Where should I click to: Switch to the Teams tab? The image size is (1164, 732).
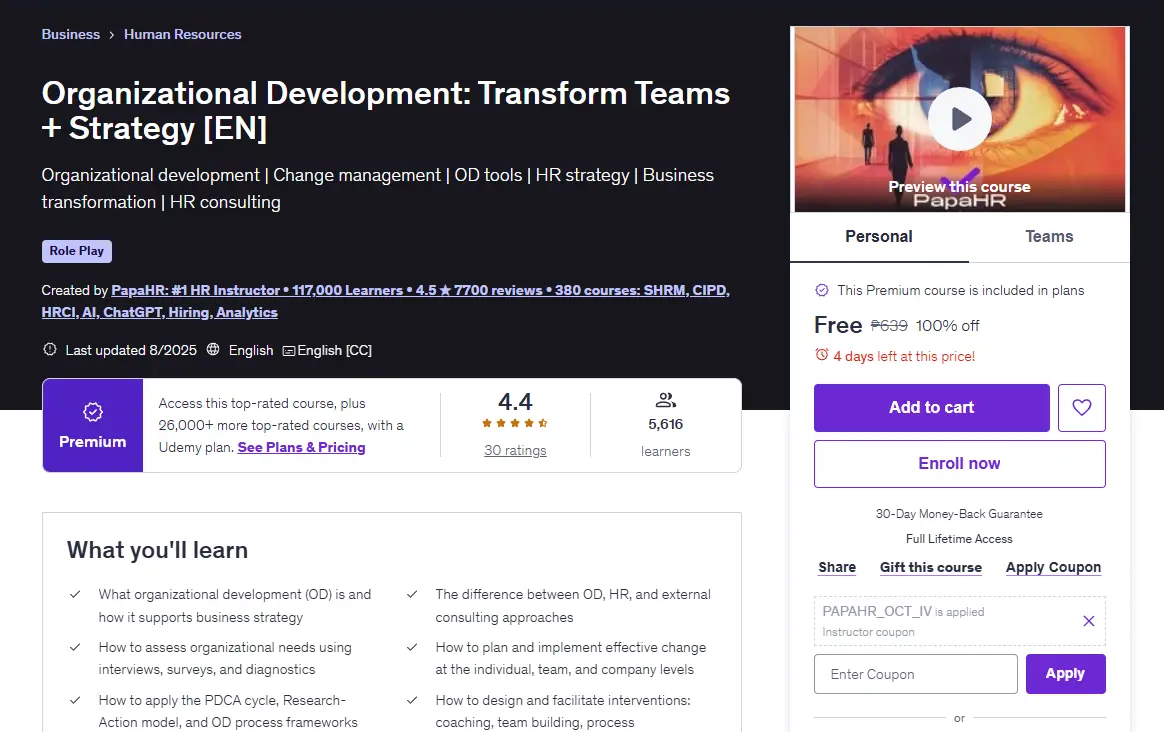click(1049, 237)
